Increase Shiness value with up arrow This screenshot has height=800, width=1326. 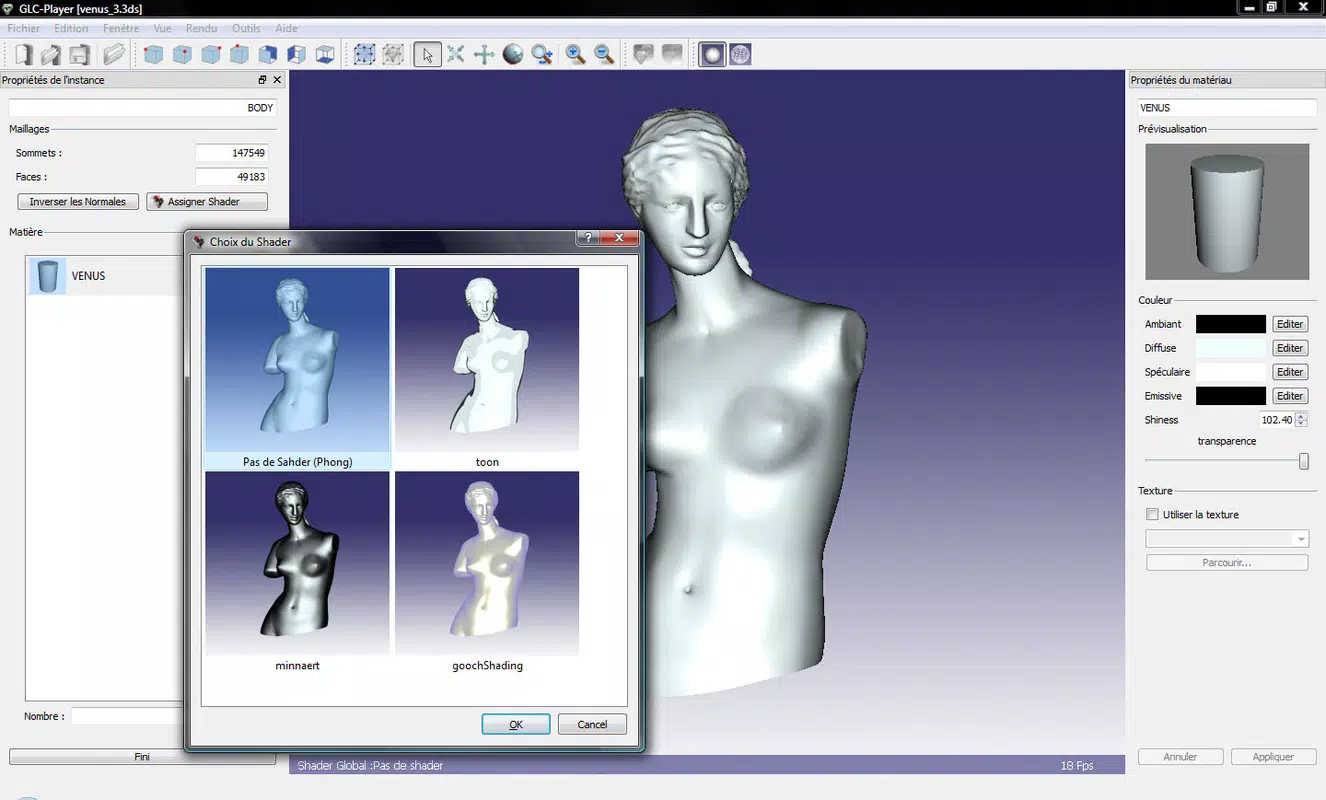1301,416
